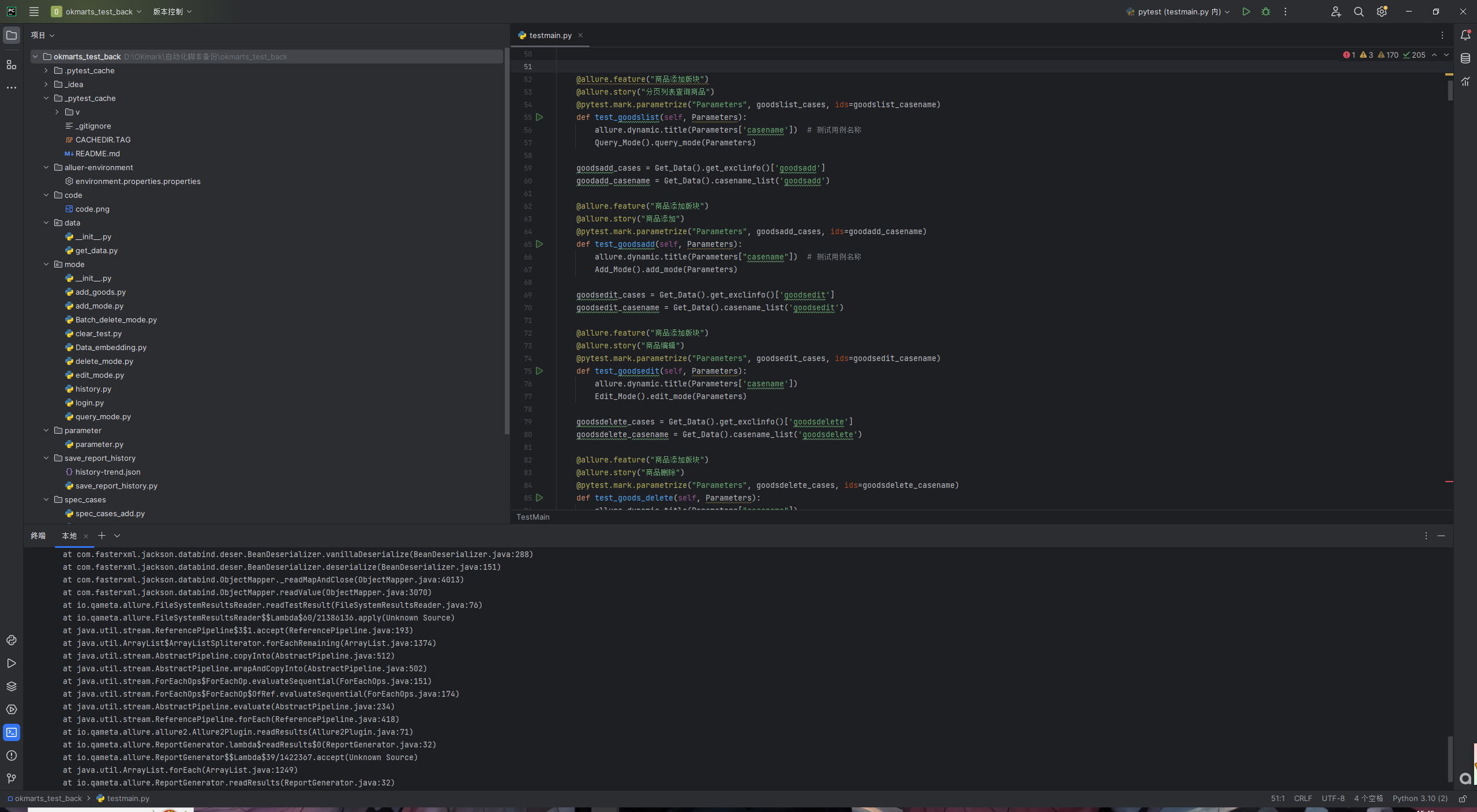Close the 本地 terminal tab
Image resolution: width=1477 pixels, height=812 pixels.
(x=86, y=536)
